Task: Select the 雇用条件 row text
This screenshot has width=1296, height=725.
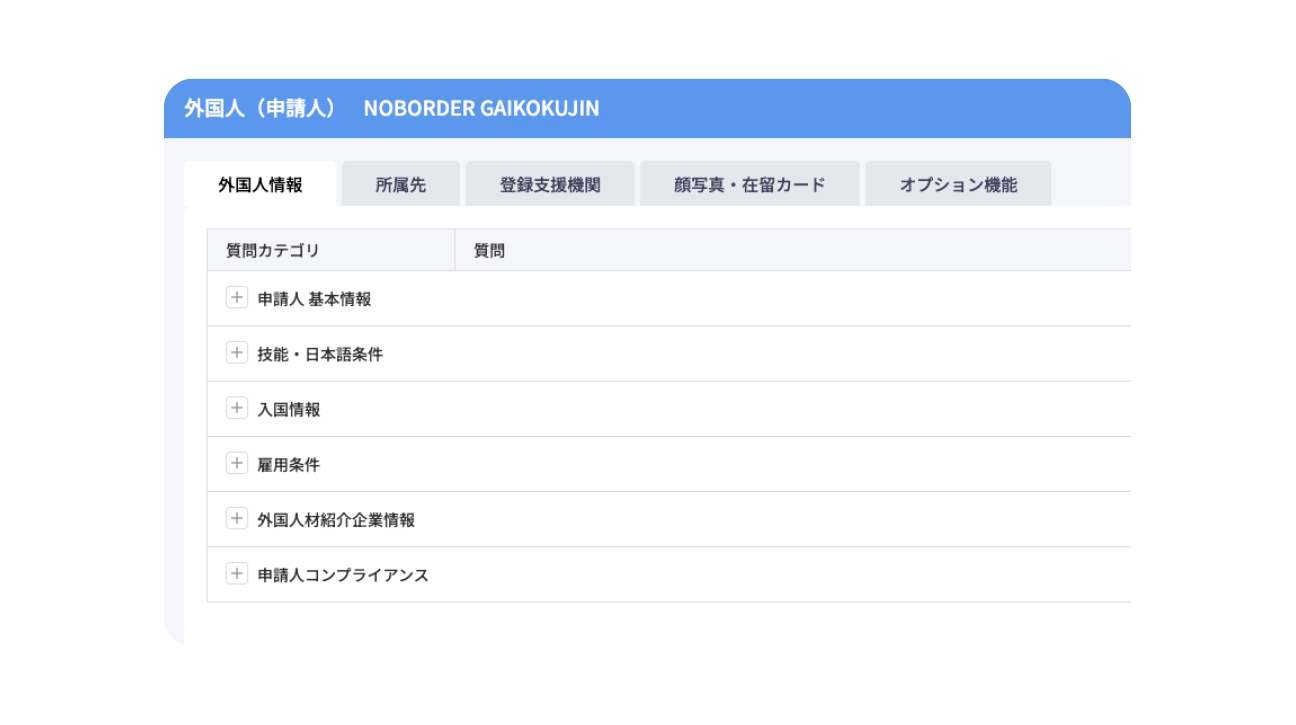Action: 289,464
